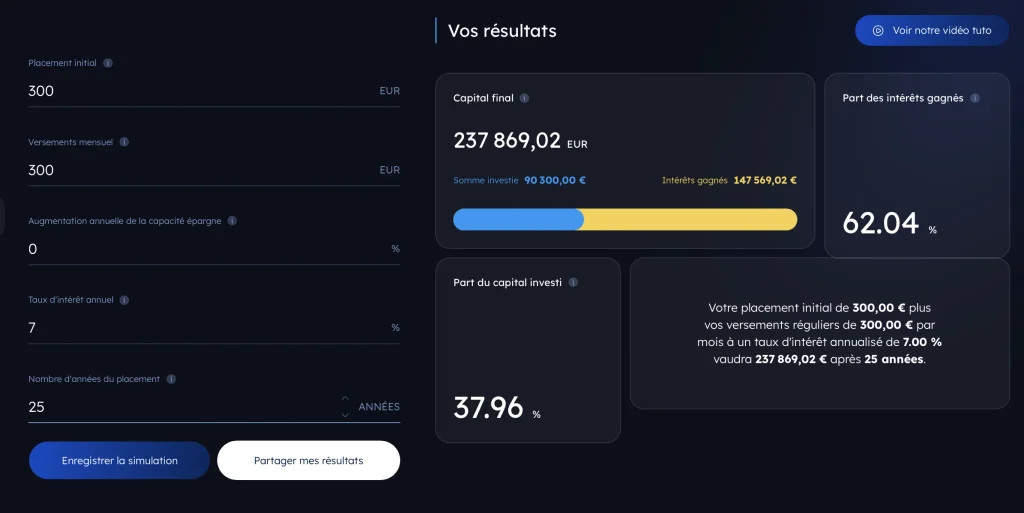Click info icon next to Versements mensuel
This screenshot has height=513, width=1024.
click(124, 142)
